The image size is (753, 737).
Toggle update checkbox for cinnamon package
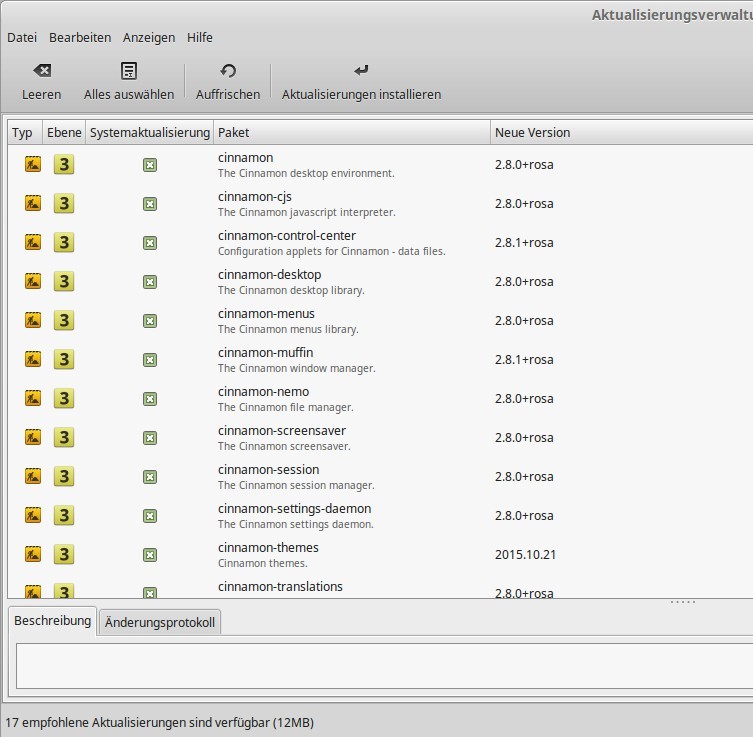pyautogui.click(x=150, y=165)
